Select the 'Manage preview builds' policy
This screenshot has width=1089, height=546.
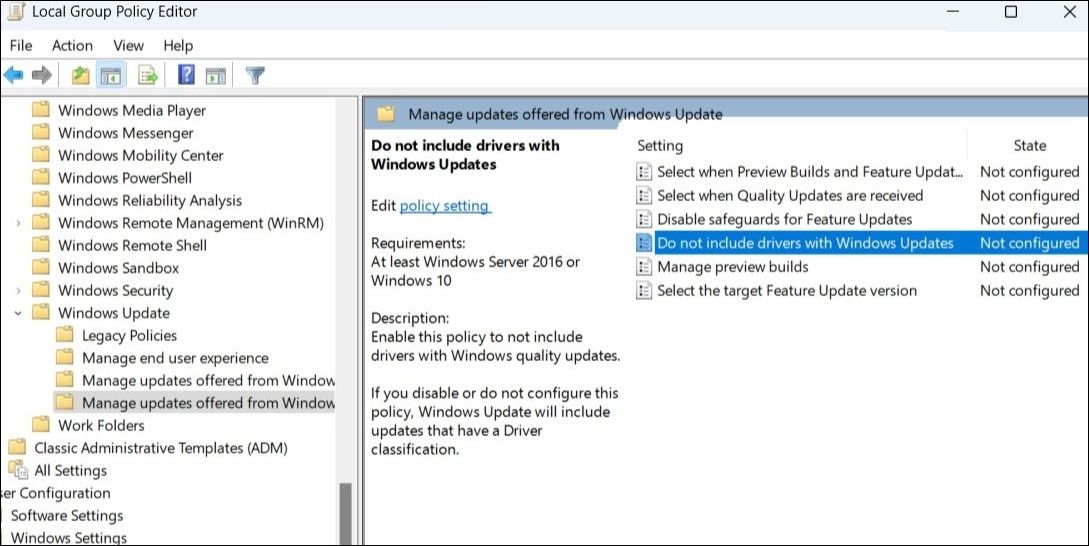click(x=732, y=267)
